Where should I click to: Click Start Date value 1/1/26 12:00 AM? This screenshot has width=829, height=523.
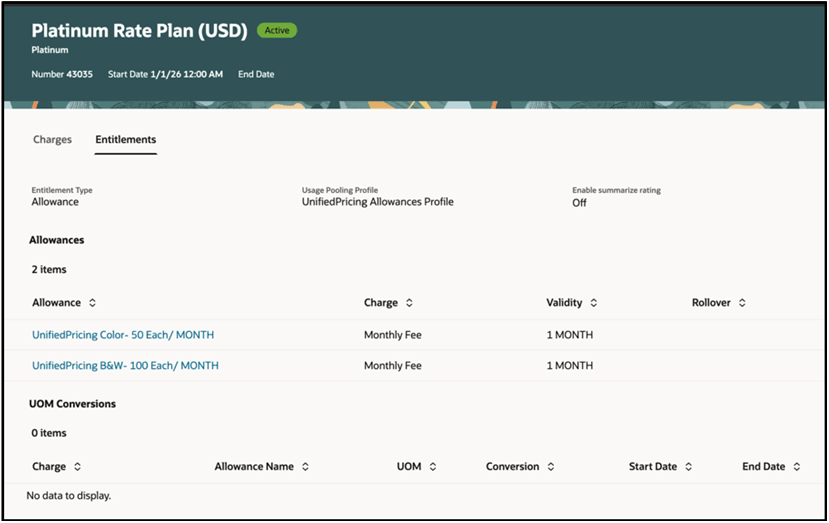pyautogui.click(x=187, y=75)
